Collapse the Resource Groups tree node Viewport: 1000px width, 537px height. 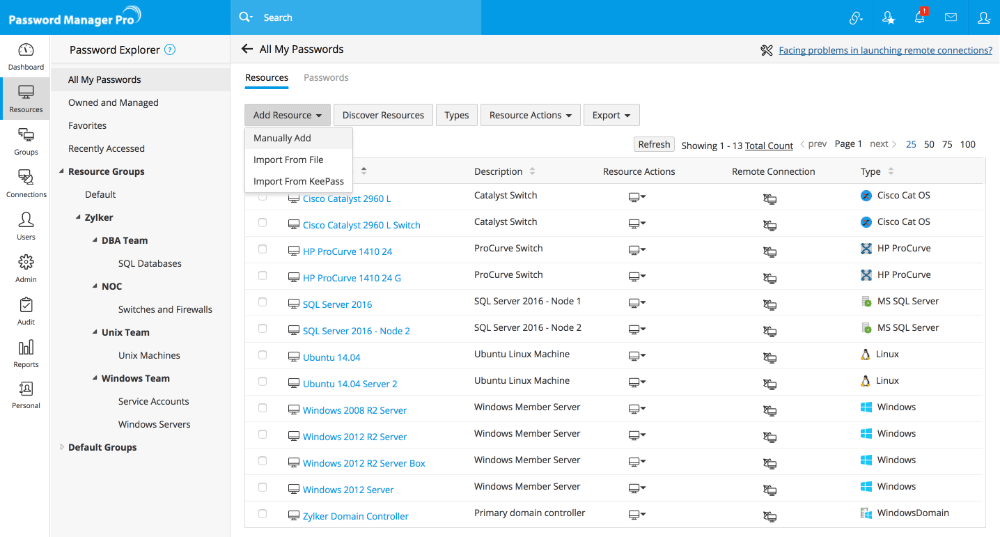tap(62, 171)
